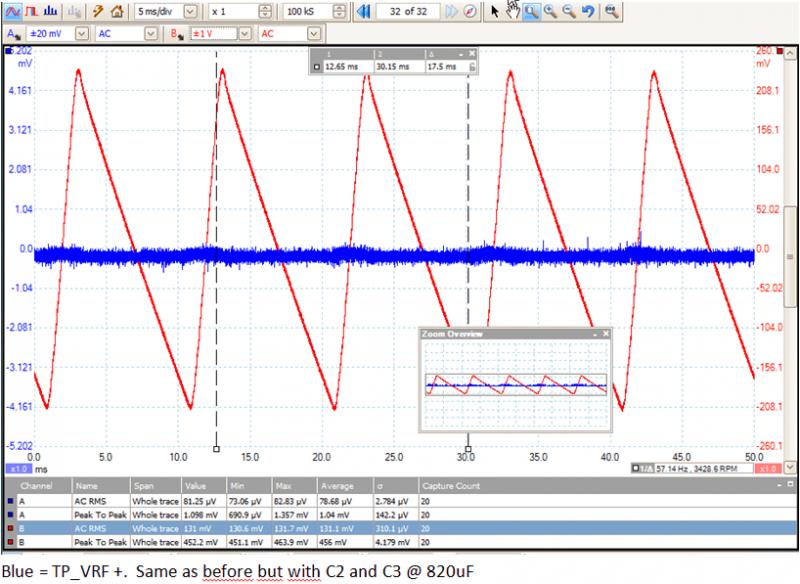Select the arrow pointer tool
Viewport: 800px width, 584px height.
(494, 11)
